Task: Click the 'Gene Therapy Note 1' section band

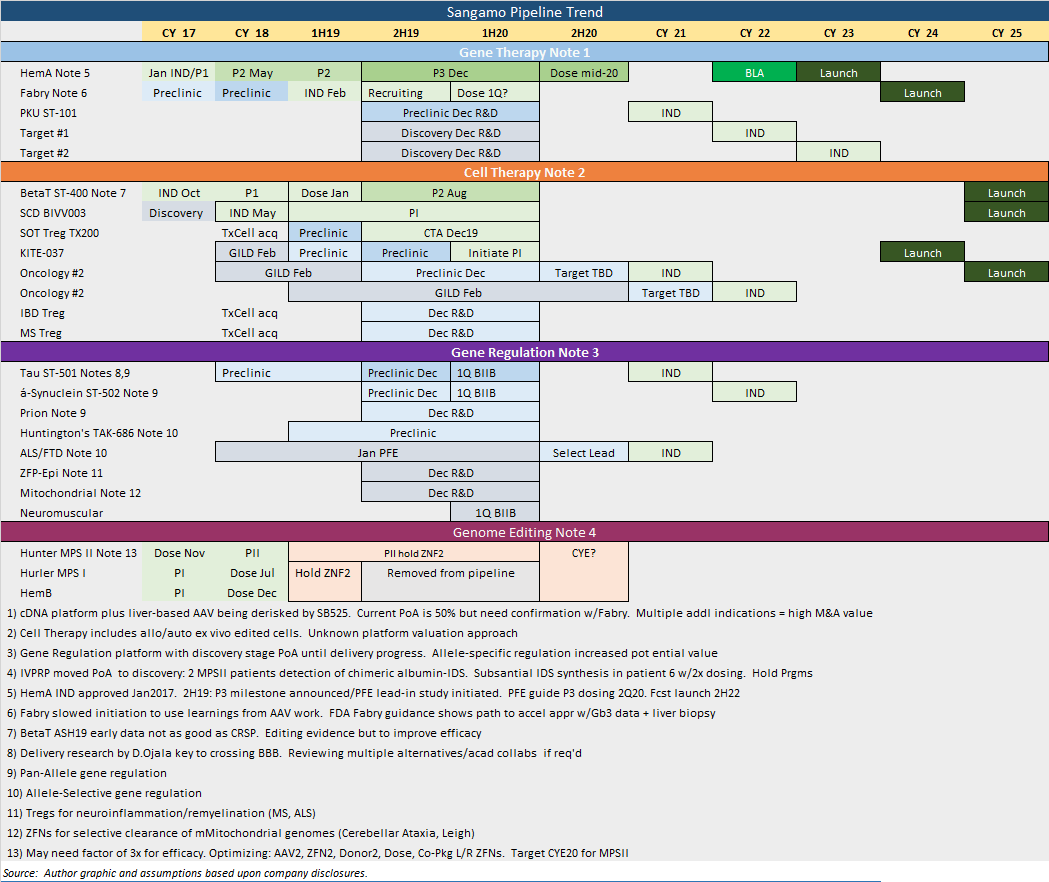Action: tap(524, 52)
